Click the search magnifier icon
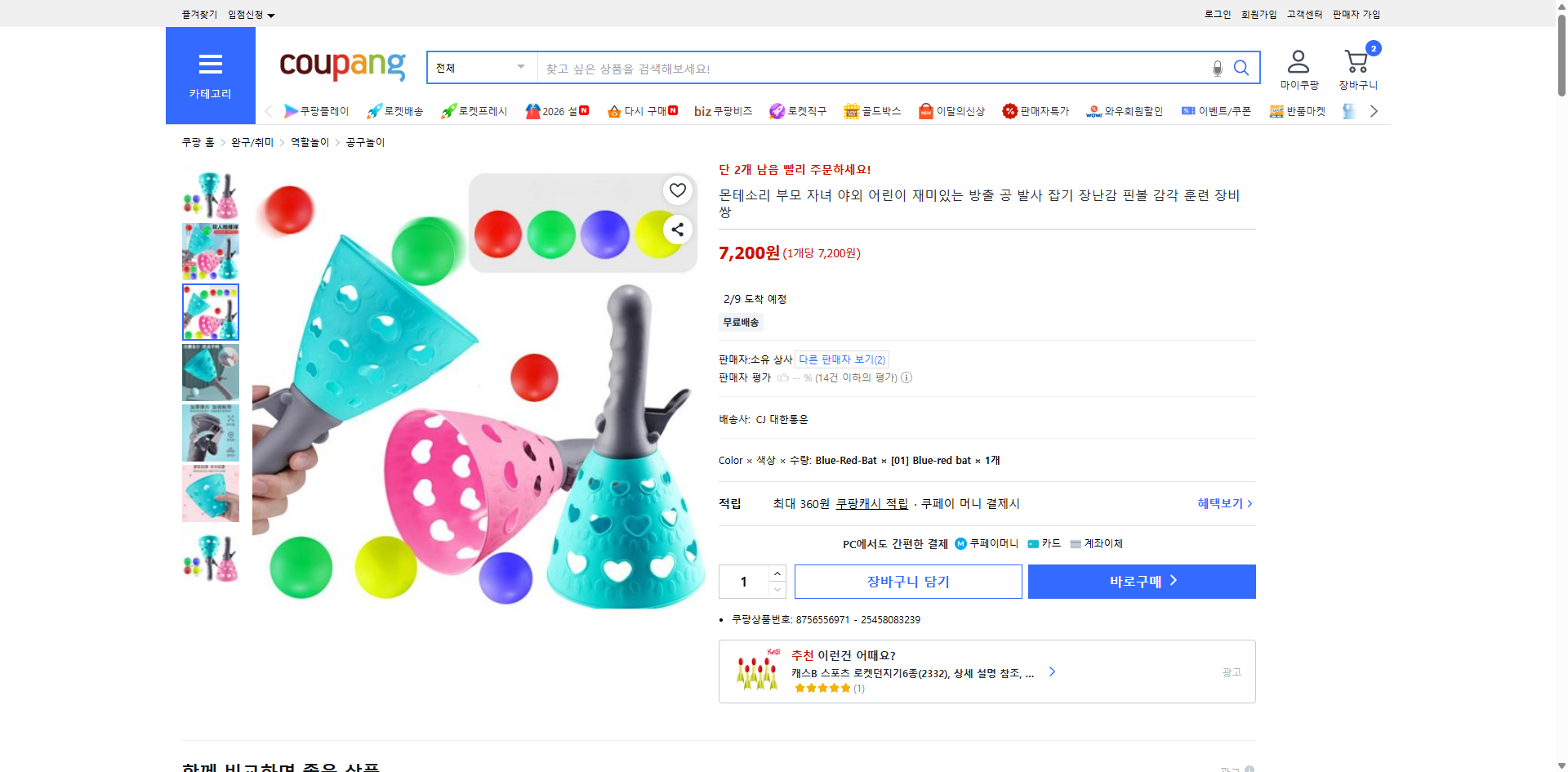 (x=1241, y=68)
